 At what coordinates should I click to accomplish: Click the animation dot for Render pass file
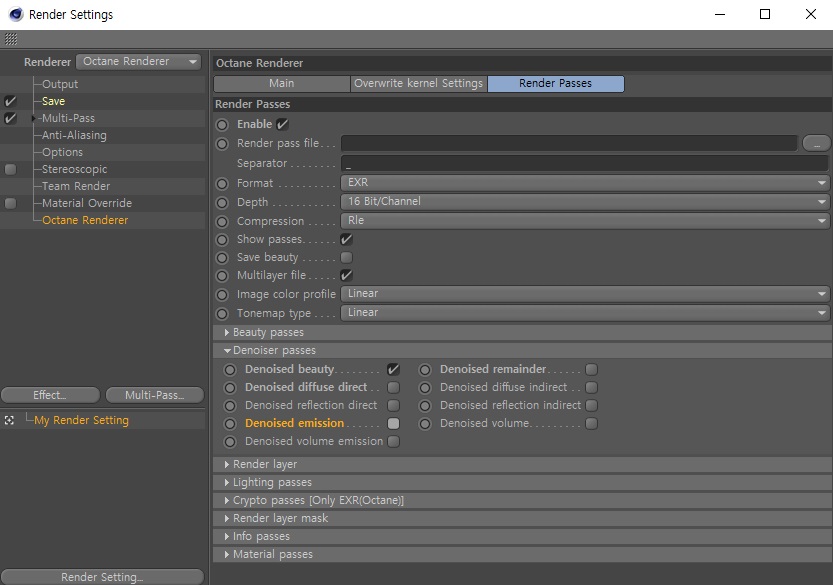(x=222, y=143)
